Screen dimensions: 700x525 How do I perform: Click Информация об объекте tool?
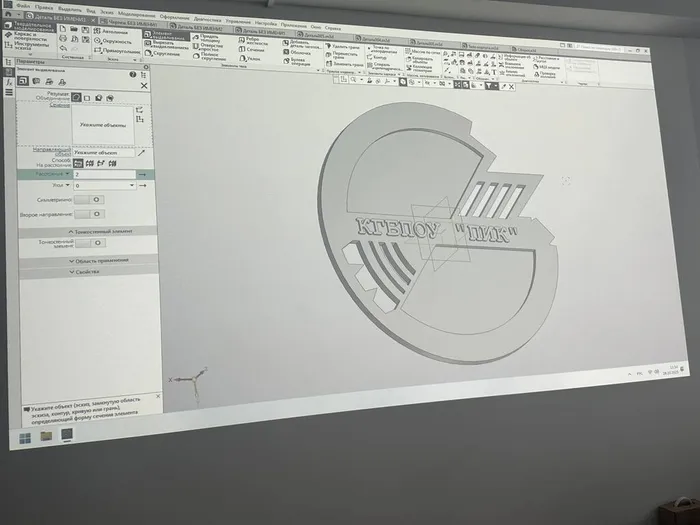[514, 57]
